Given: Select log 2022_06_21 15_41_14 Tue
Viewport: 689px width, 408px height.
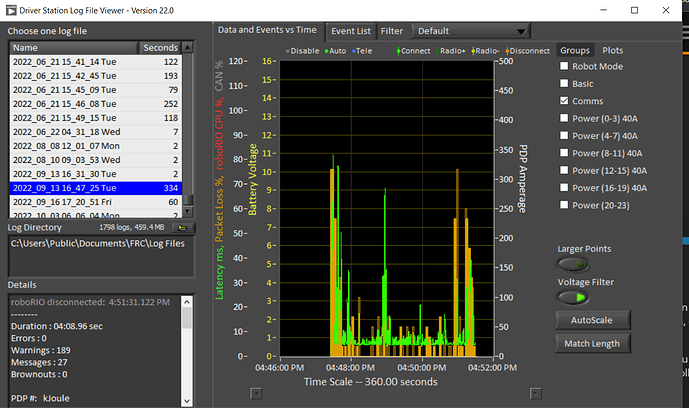Looking at the screenshot, I should 96,61.
